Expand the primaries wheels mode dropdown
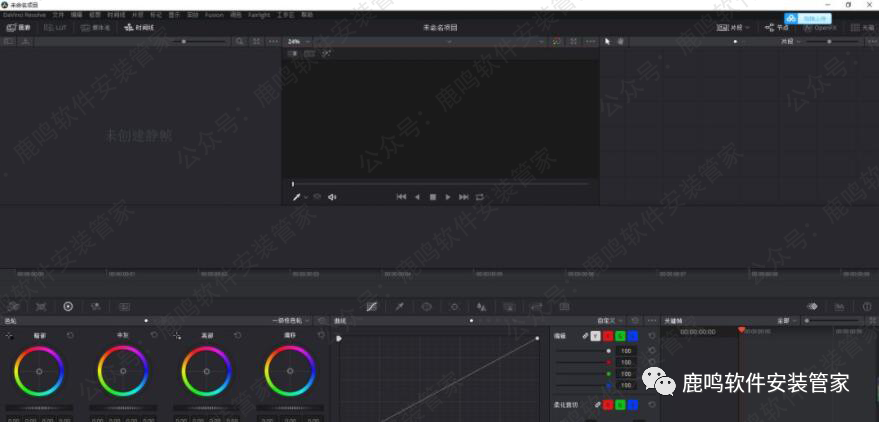The height and width of the screenshot is (422, 879). click(x=291, y=321)
